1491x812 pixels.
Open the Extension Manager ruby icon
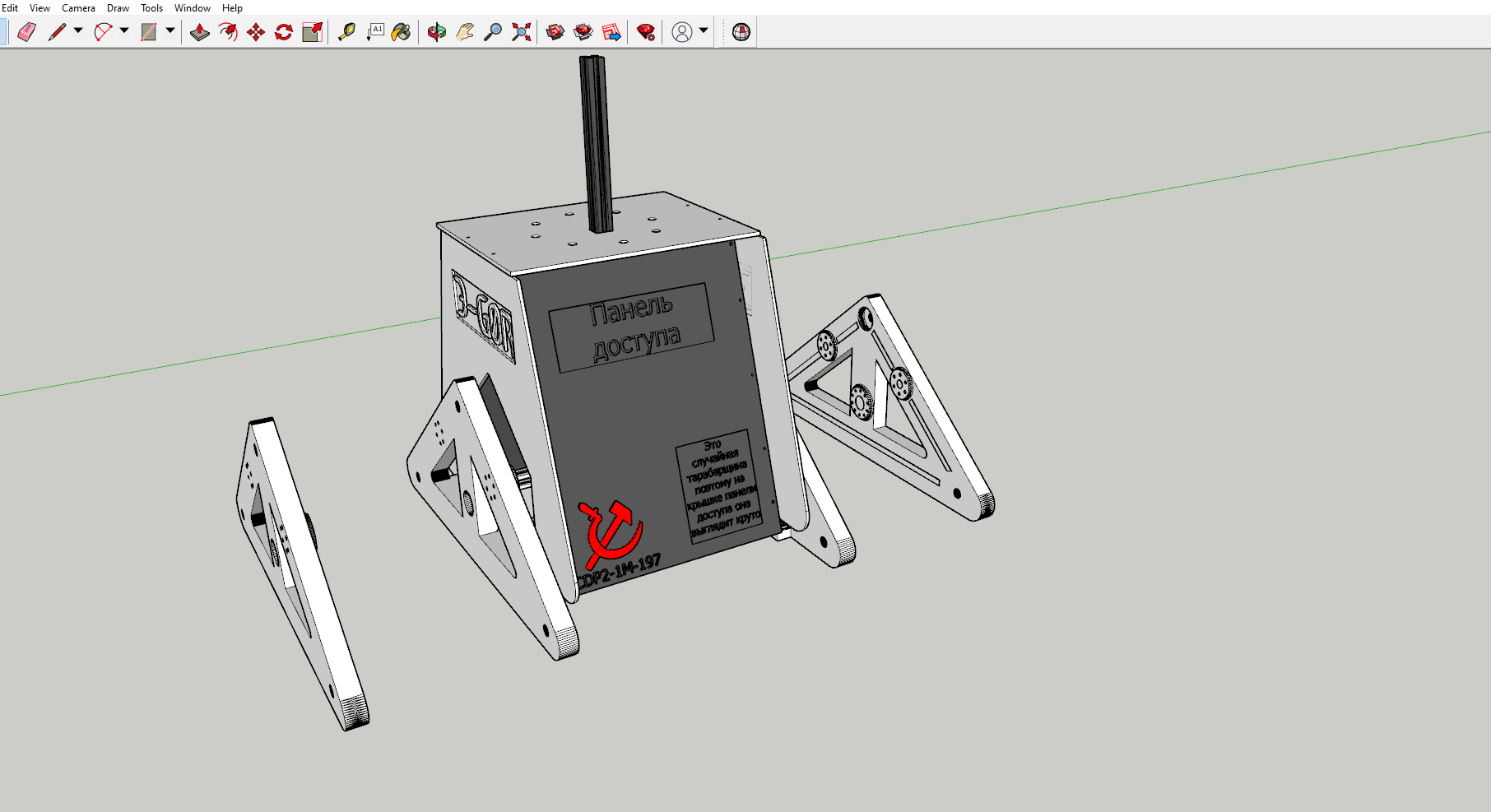pos(646,32)
